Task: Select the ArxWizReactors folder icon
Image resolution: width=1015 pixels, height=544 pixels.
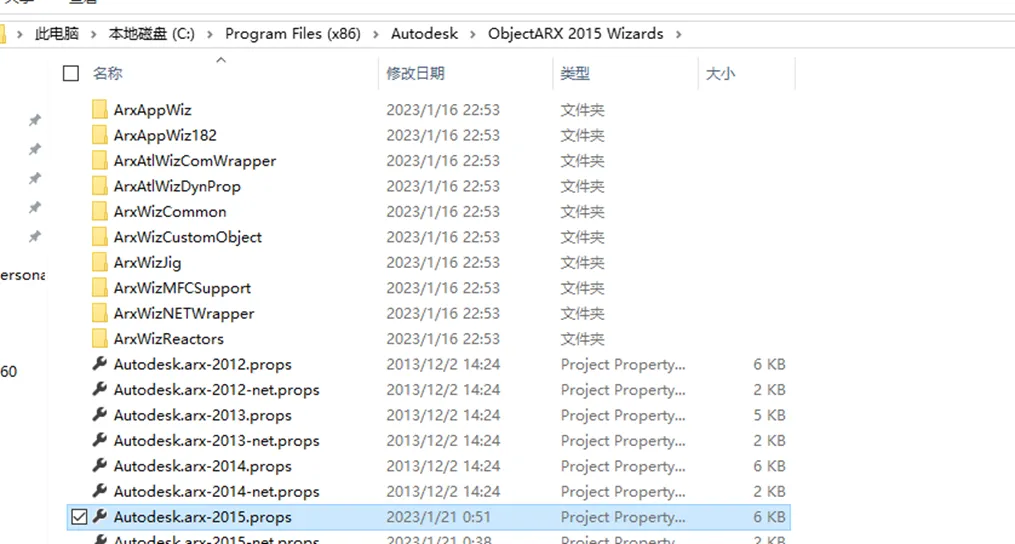Action: (x=100, y=338)
